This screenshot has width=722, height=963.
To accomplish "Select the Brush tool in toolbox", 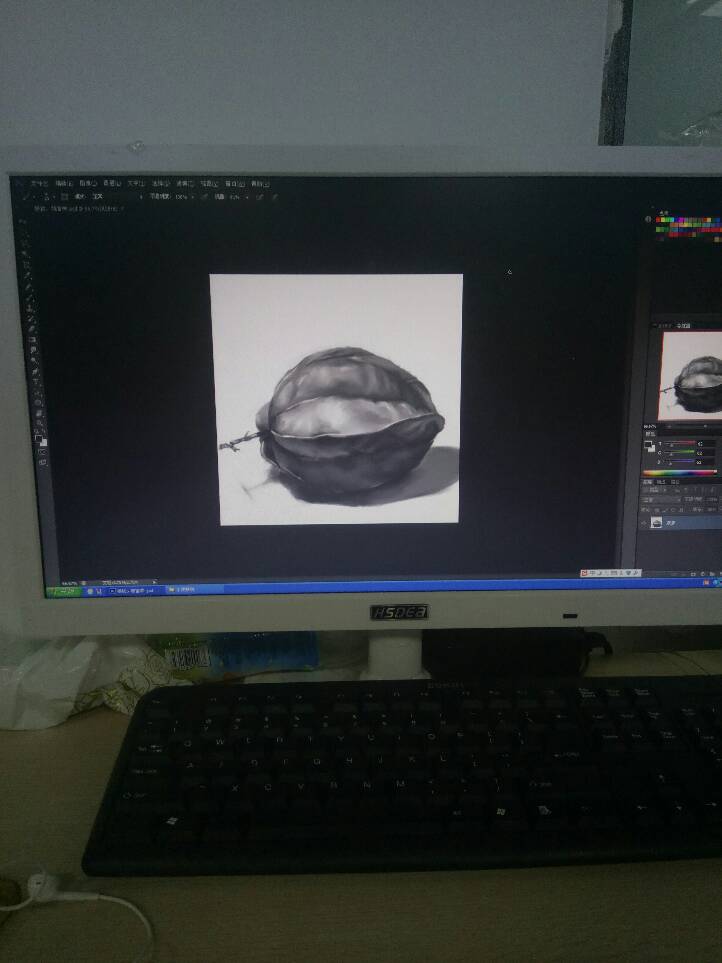I will tap(29, 298).
